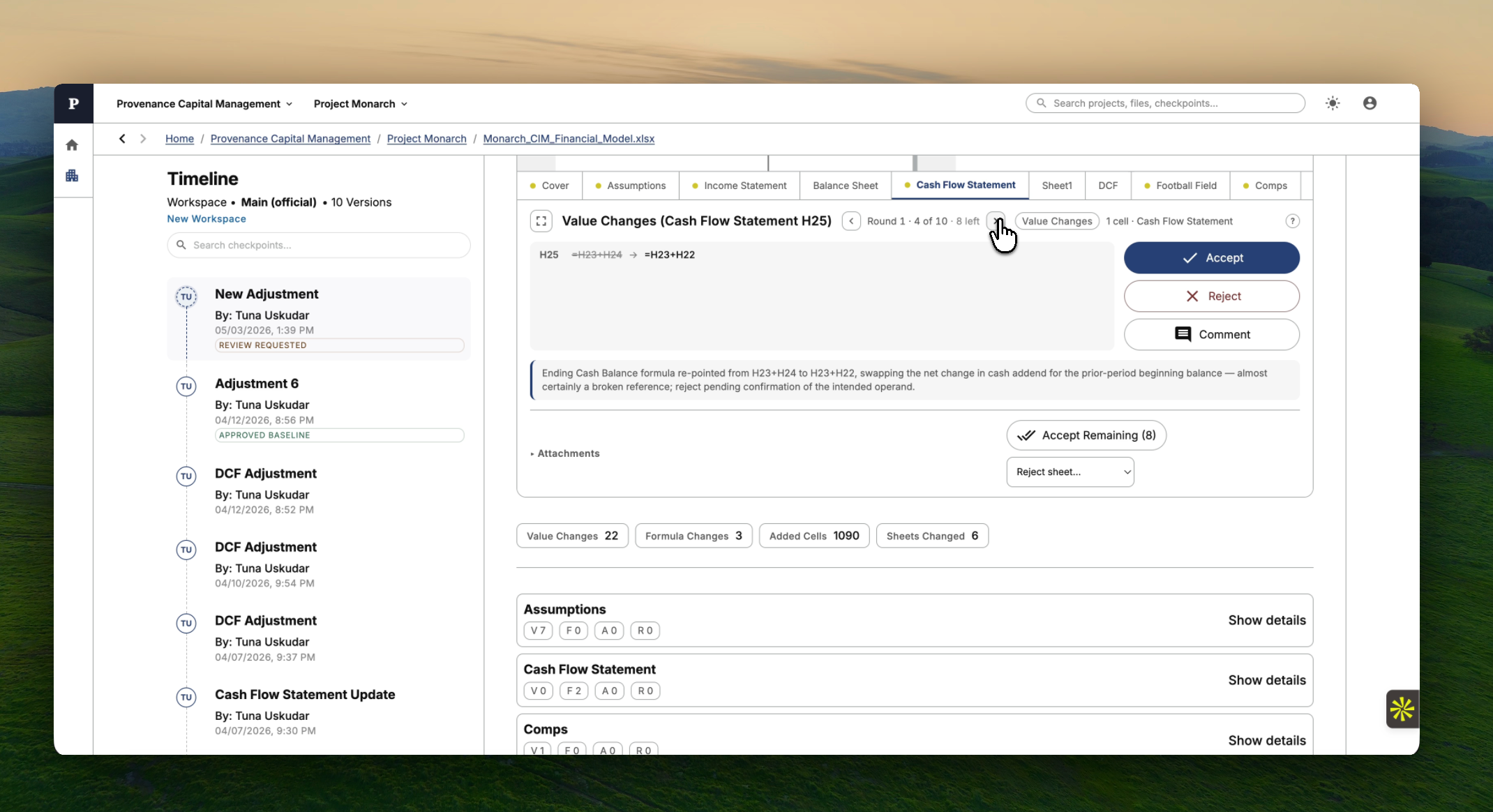
Task: Click the New Adjustment TU avatar marker
Action: coord(186,296)
